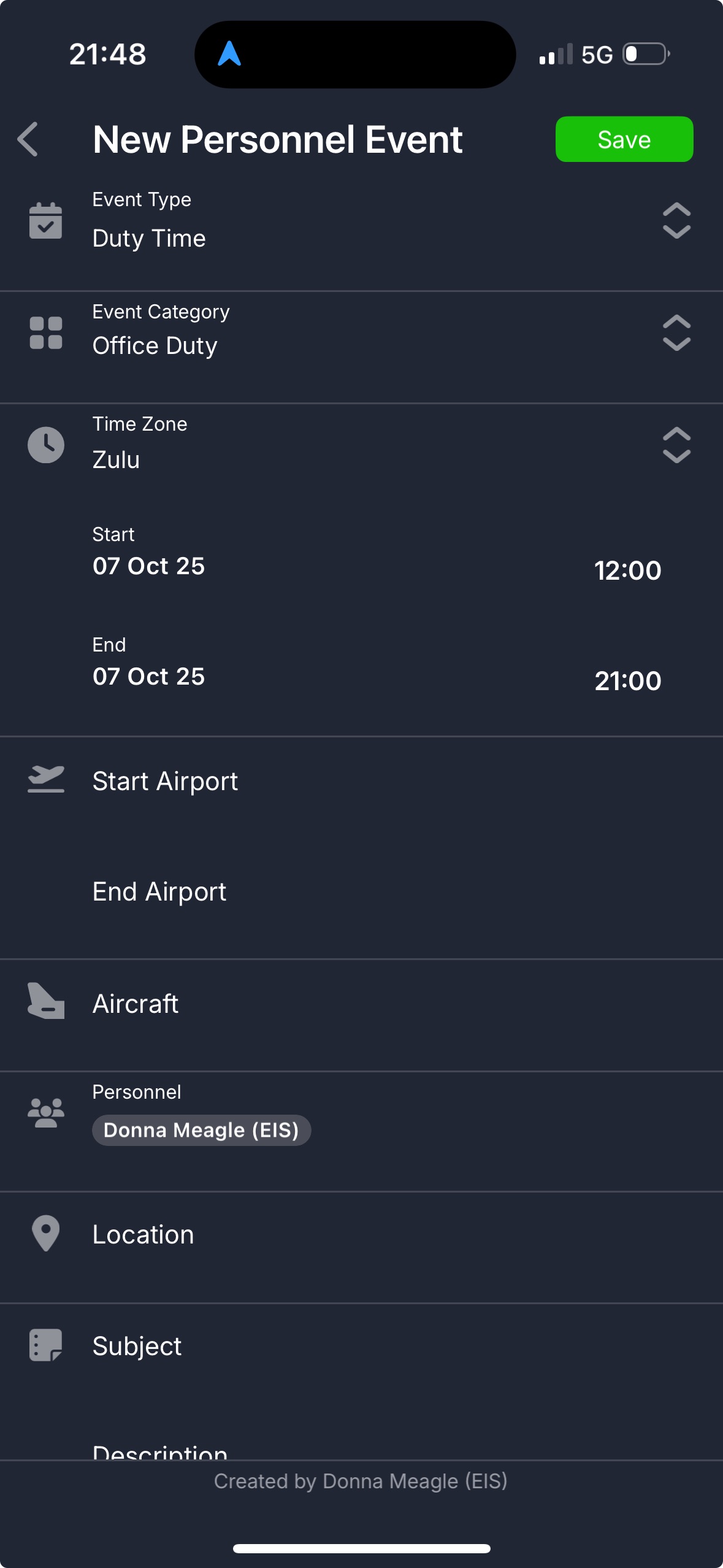
Task: Enter an End Airport
Action: click(159, 892)
